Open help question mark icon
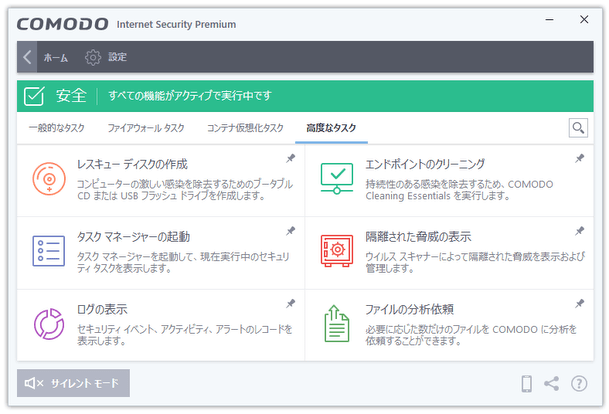This screenshot has height=414, width=609. [579, 384]
